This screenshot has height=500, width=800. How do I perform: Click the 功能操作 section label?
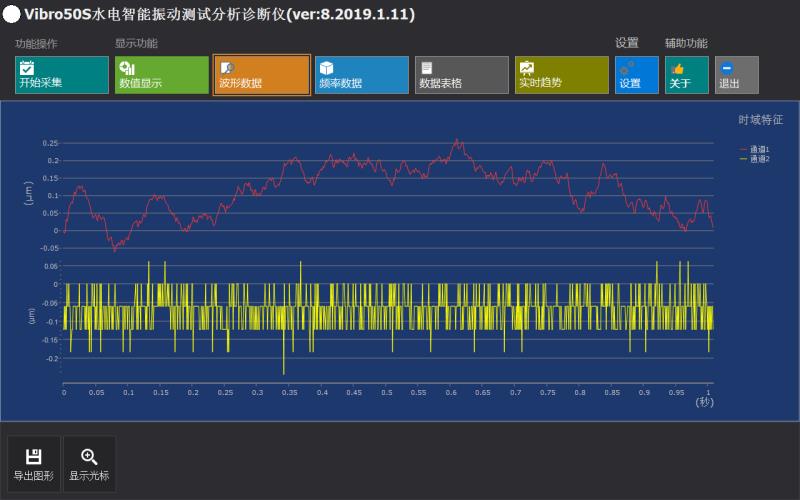click(x=36, y=44)
